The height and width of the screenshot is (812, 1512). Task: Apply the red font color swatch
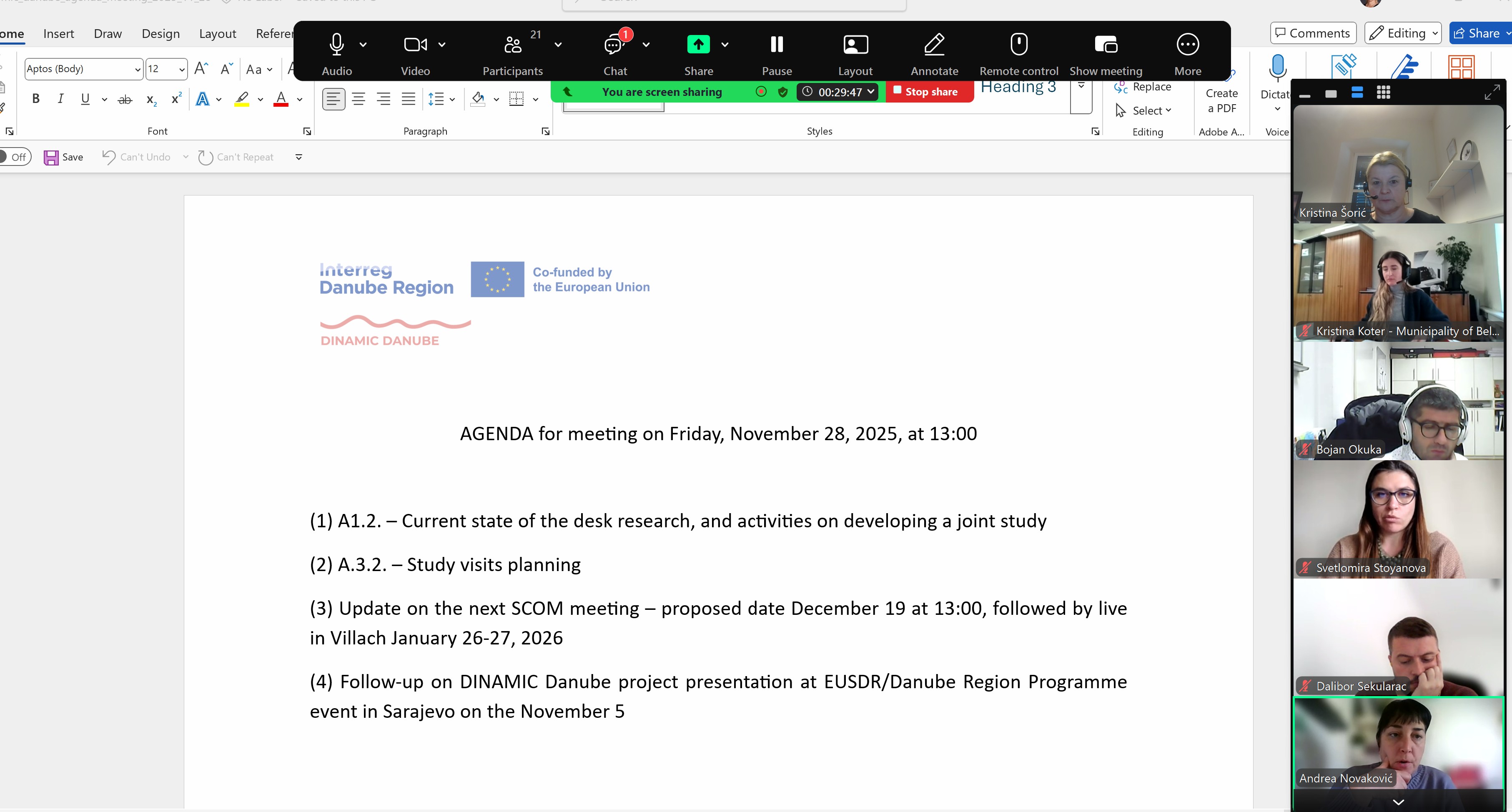point(281,99)
